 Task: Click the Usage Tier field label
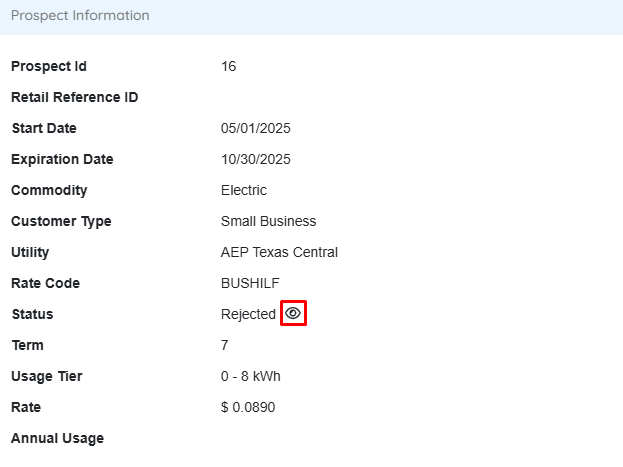46,377
